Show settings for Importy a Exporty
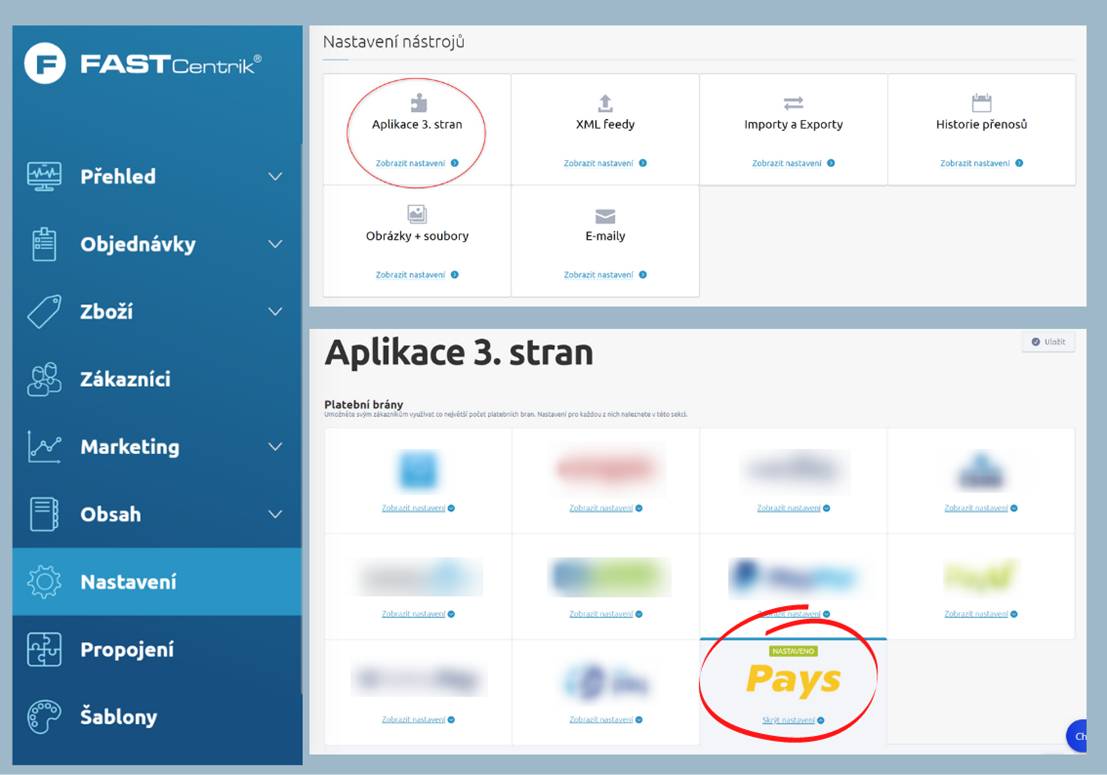Viewport: 1107px width, 775px height. click(794, 163)
